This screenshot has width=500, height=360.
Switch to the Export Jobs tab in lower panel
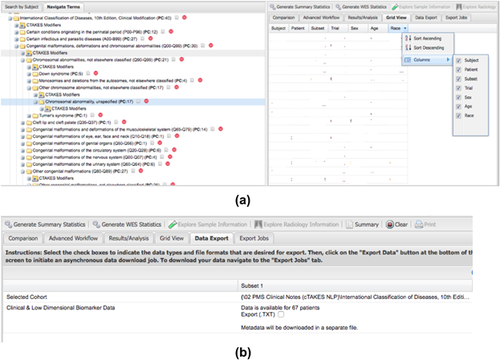[254, 238]
